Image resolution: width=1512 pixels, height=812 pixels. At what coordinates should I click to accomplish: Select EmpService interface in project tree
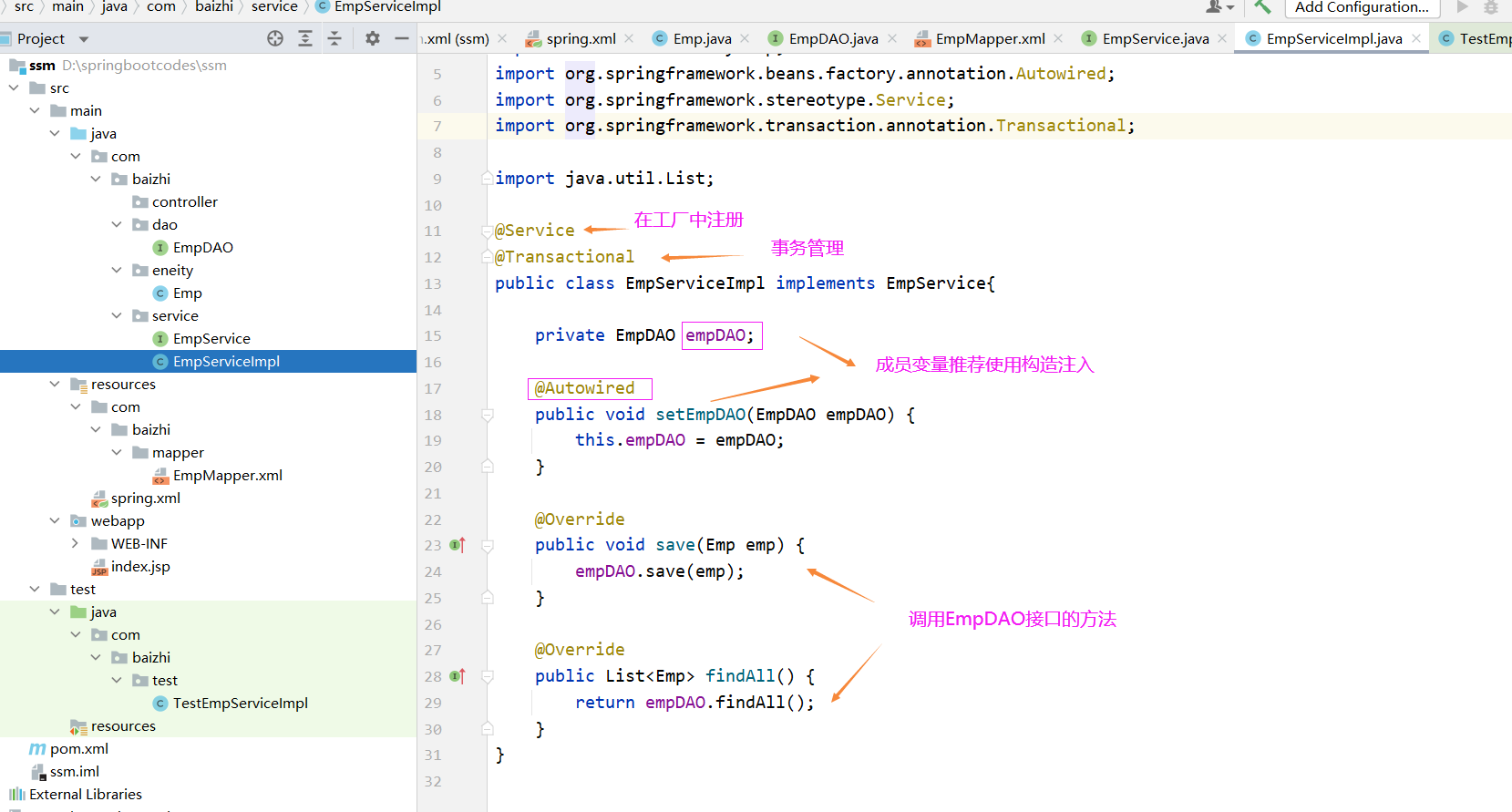(x=211, y=339)
